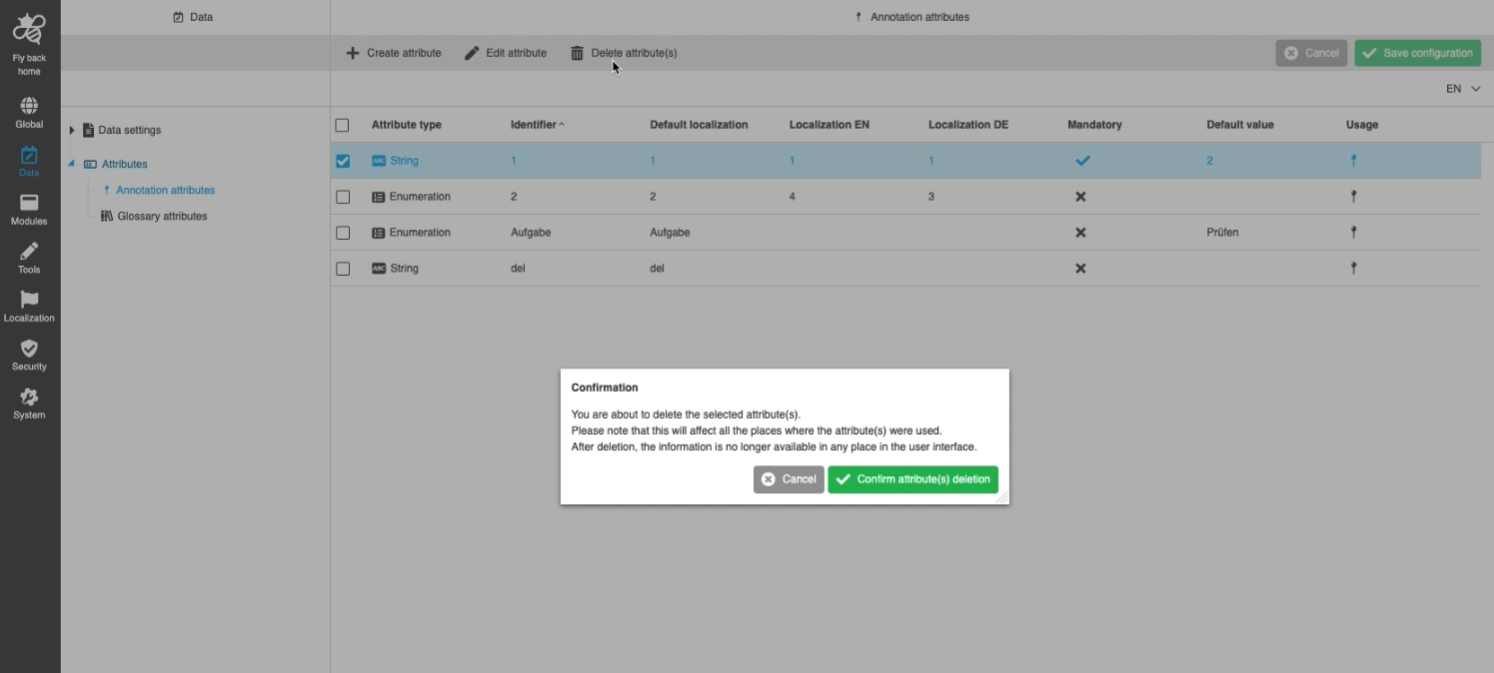
Task: Click the Save configuration button
Action: [x=1418, y=53]
